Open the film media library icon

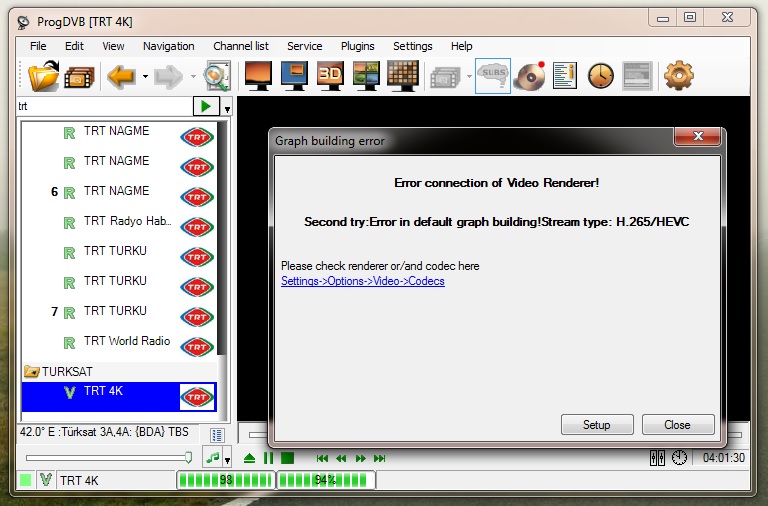79,77
